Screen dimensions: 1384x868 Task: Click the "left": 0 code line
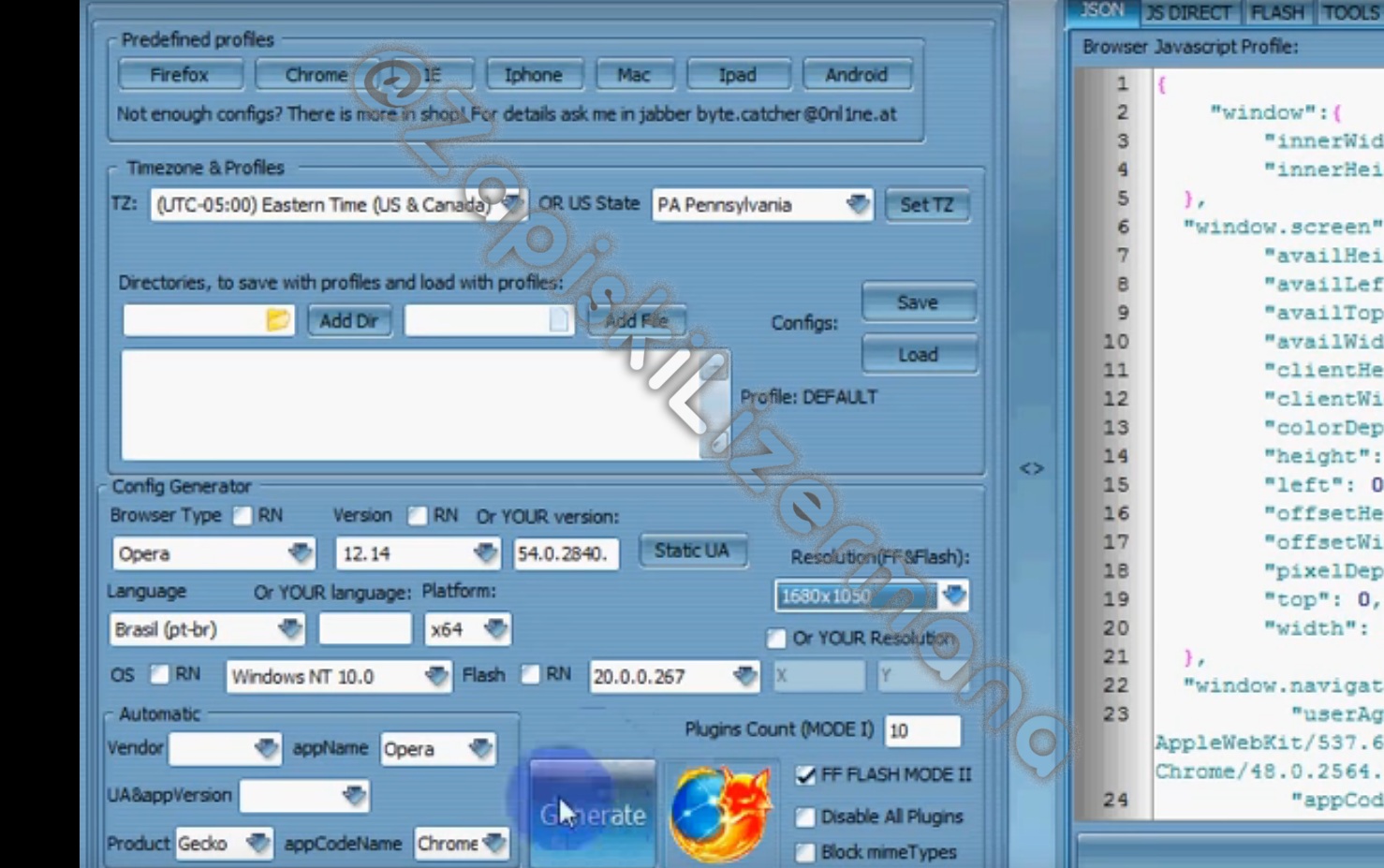point(1324,485)
